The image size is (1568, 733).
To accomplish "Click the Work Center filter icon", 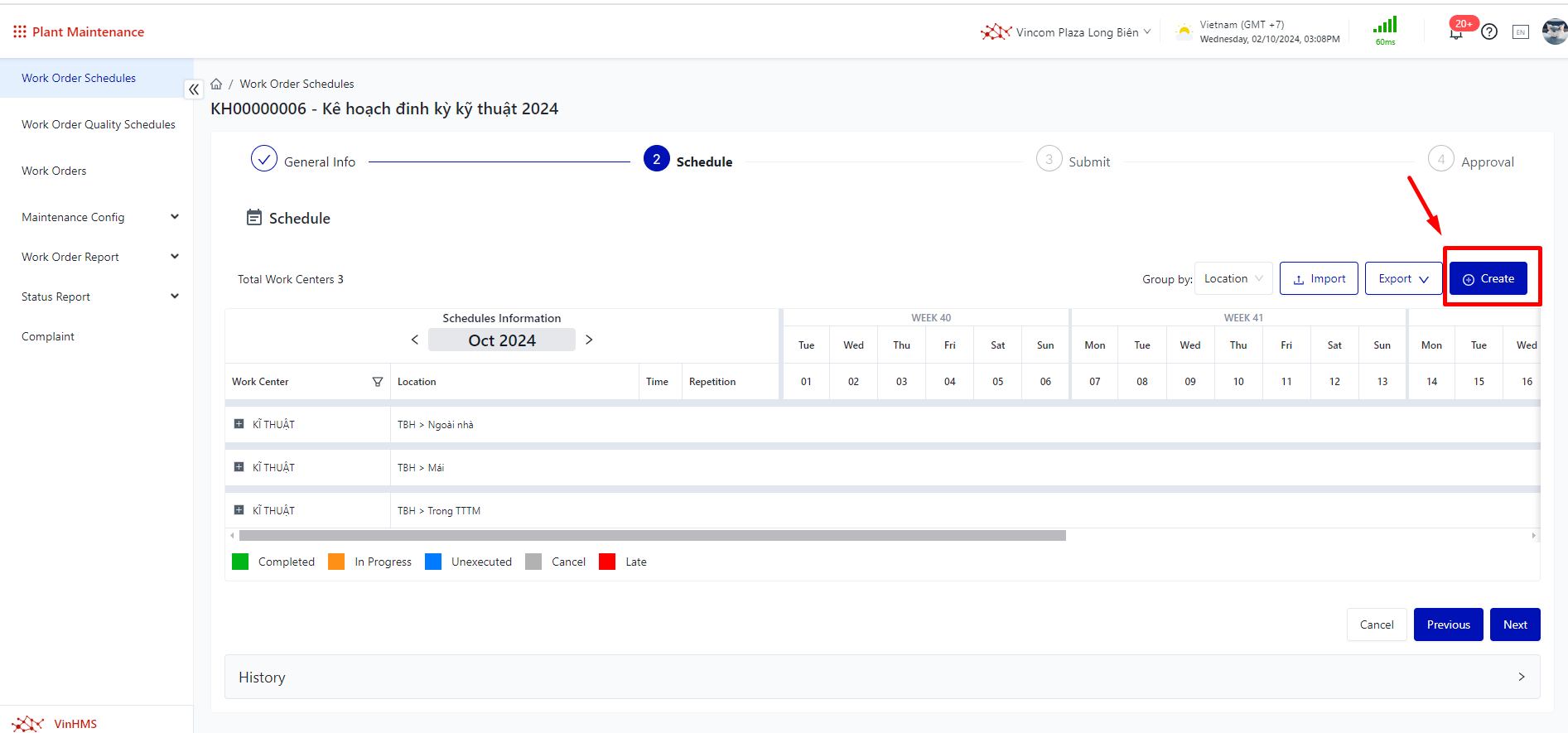I will pyautogui.click(x=378, y=382).
